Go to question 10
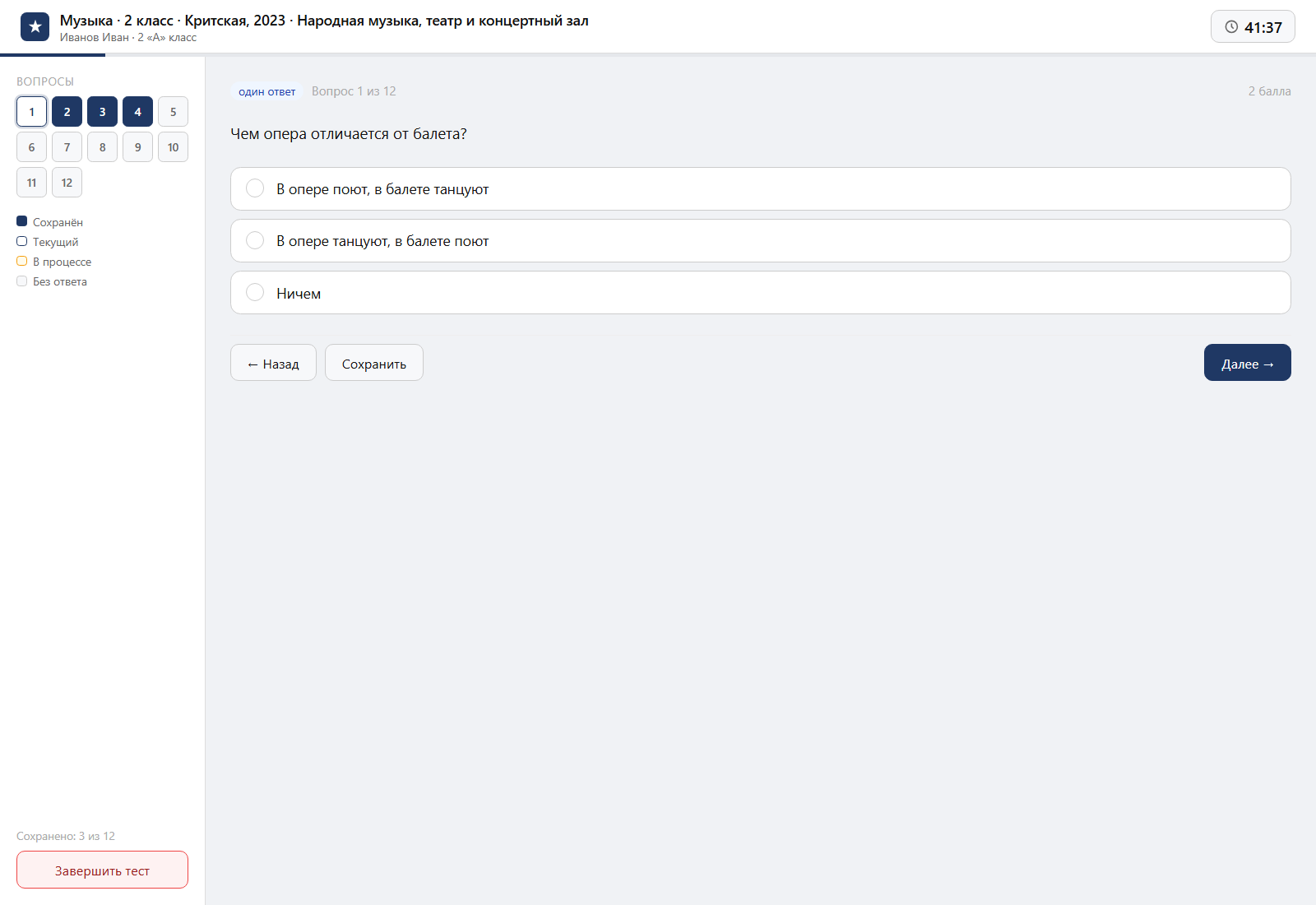This screenshot has height=905, width=1316. [173, 147]
